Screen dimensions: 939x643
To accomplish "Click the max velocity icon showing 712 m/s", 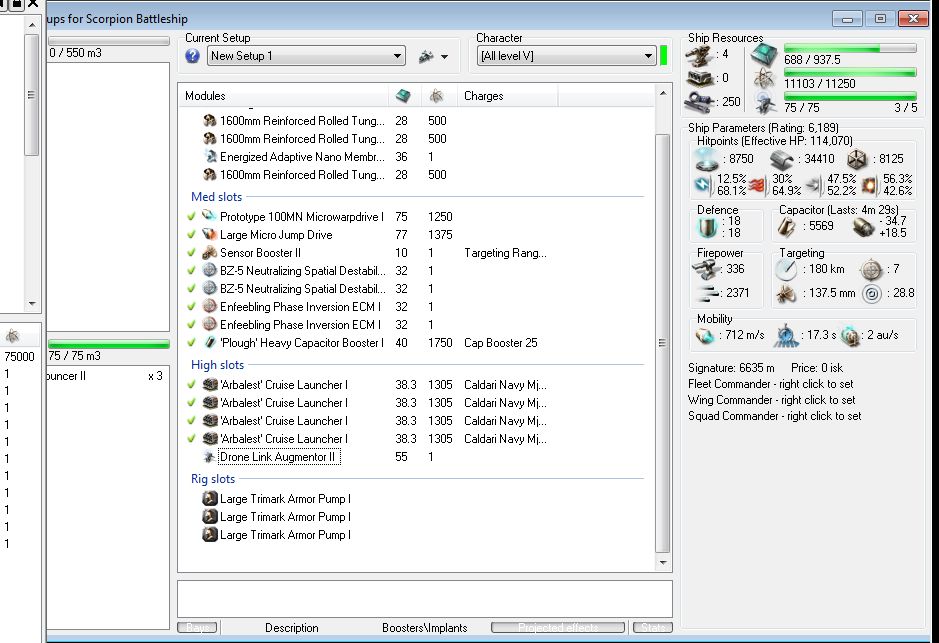I will [x=705, y=335].
